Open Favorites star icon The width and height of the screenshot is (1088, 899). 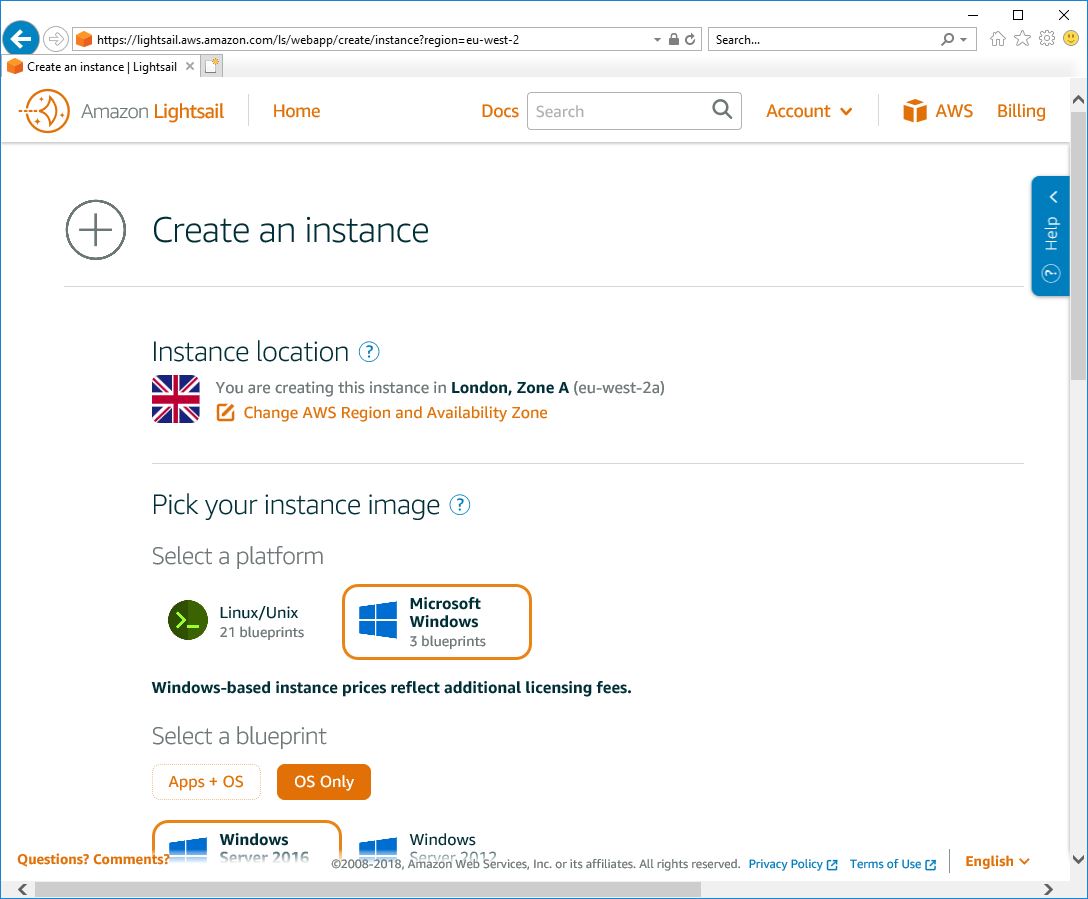(x=1022, y=39)
